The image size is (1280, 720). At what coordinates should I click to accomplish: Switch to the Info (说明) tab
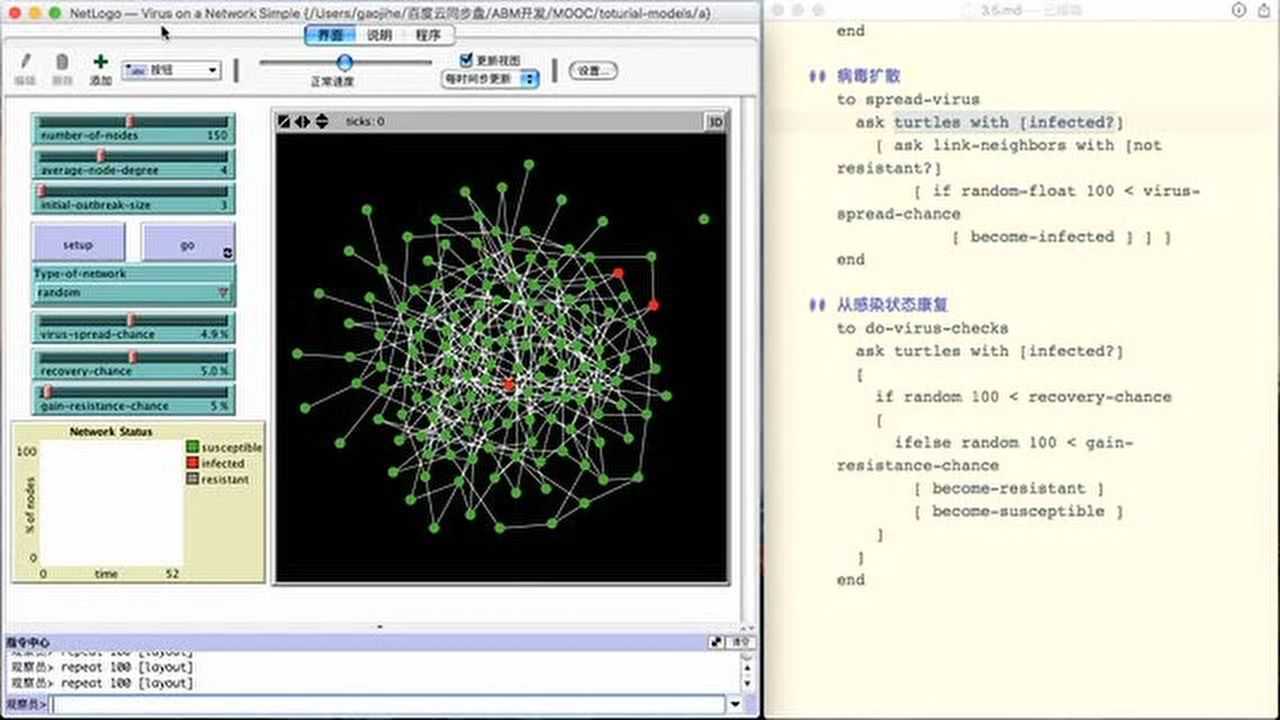coord(379,35)
